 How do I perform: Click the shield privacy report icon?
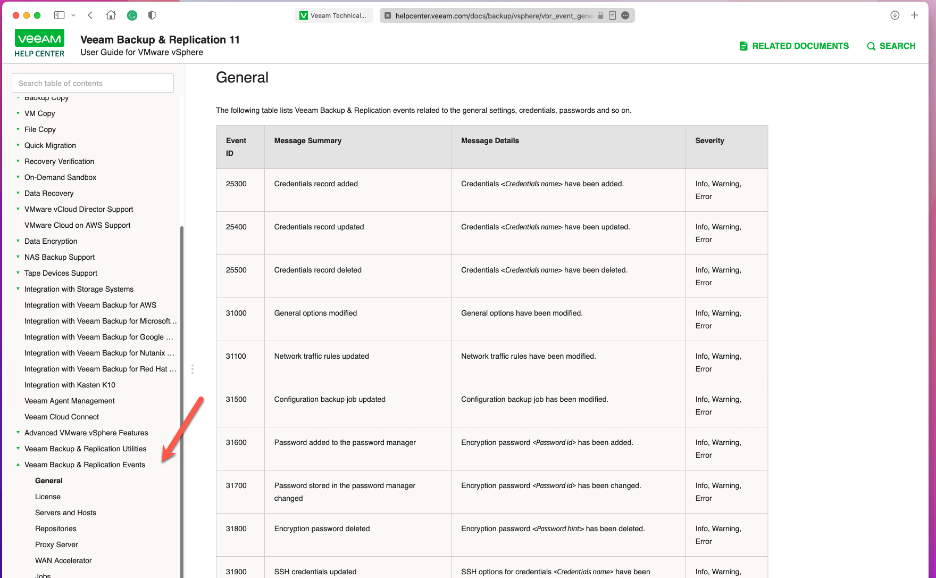click(152, 15)
